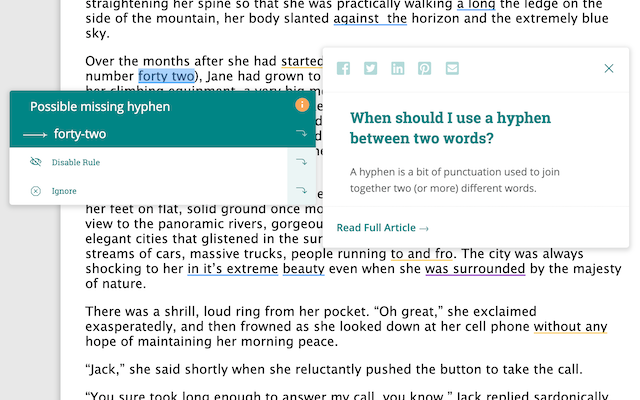Viewport: 640px width, 400px height.
Task: Choose Ignore for this suggestion
Action: point(64,191)
